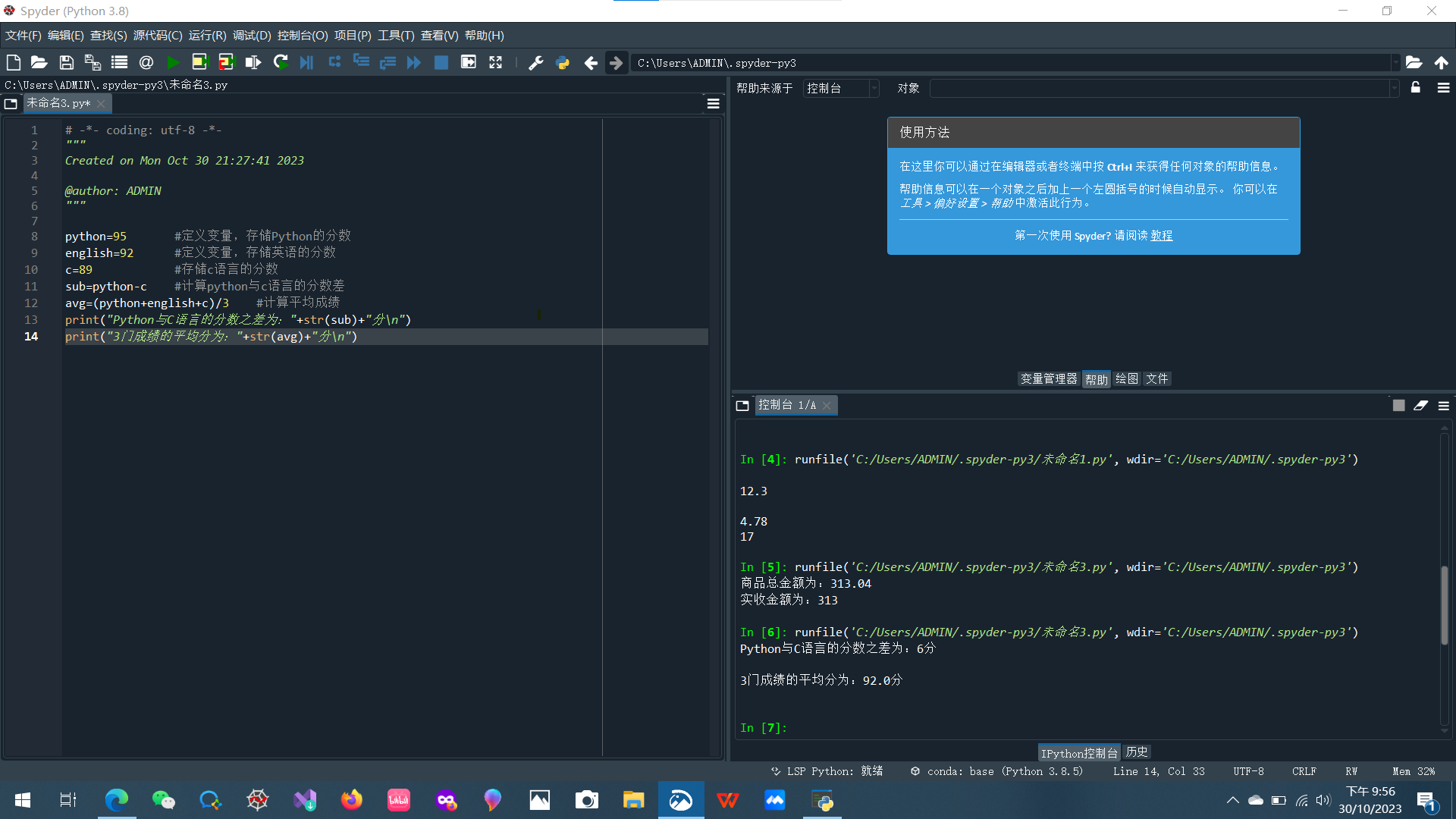The width and height of the screenshot is (1456, 819).
Task: Click the PYTHONPATH manager Python icon
Action: tap(563, 63)
